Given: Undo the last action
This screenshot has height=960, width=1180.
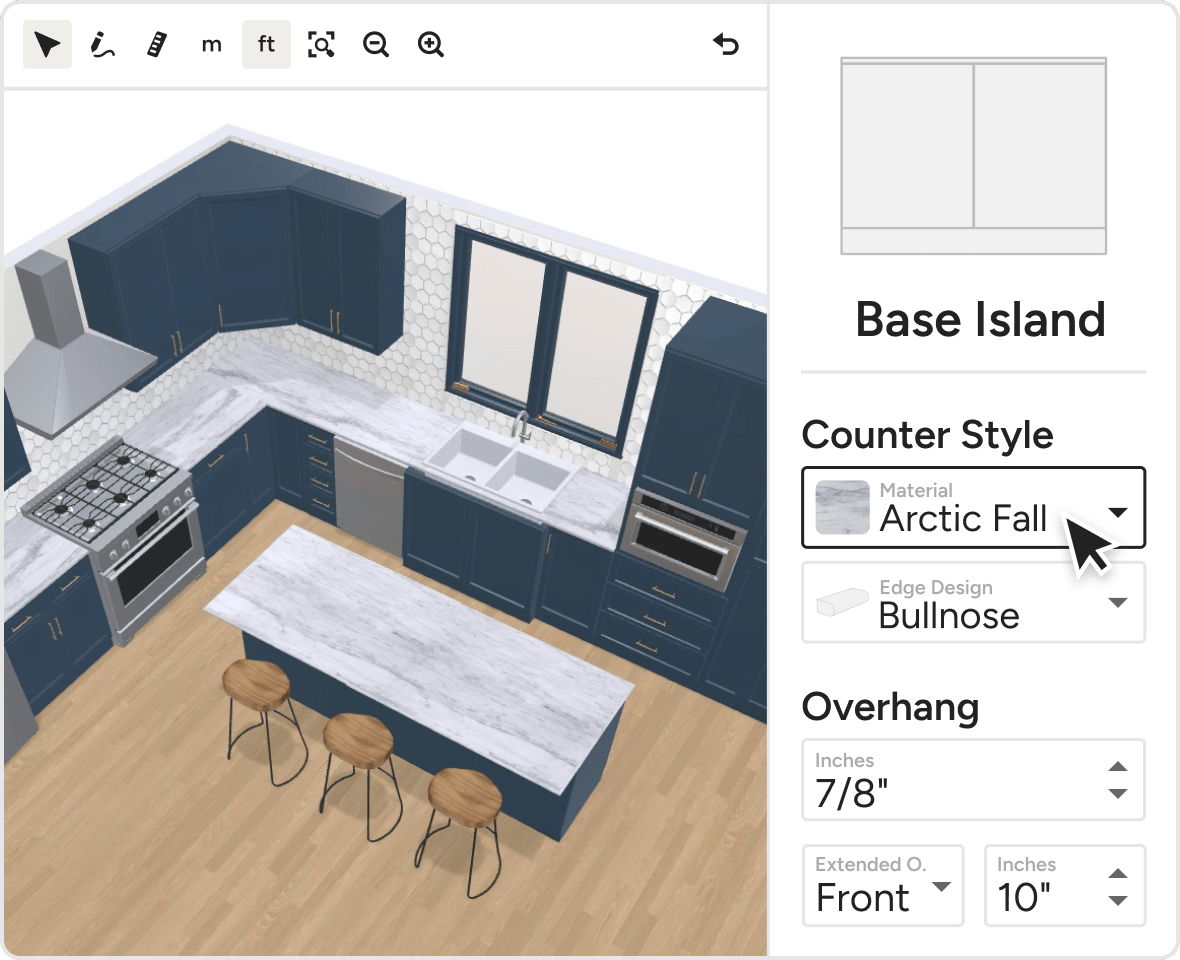Looking at the screenshot, I should point(726,45).
